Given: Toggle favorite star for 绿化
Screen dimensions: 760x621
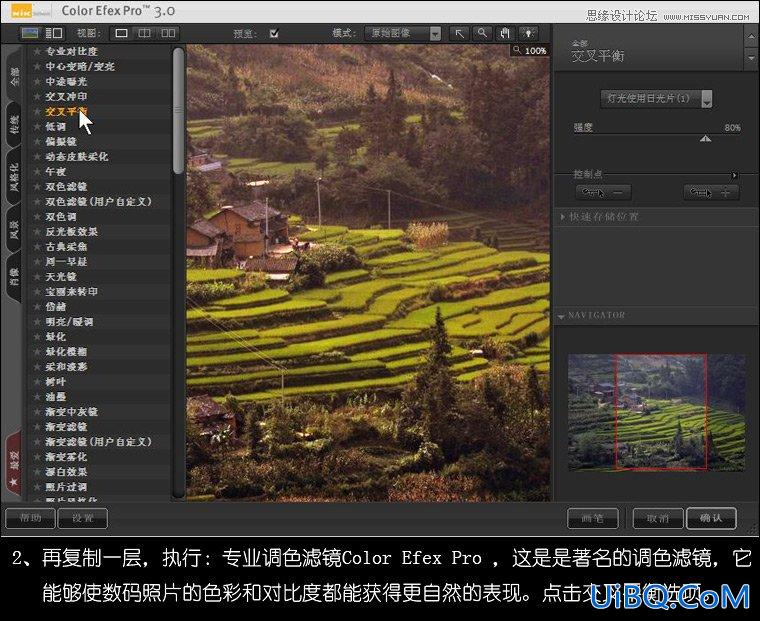Looking at the screenshot, I should click(x=37, y=336).
